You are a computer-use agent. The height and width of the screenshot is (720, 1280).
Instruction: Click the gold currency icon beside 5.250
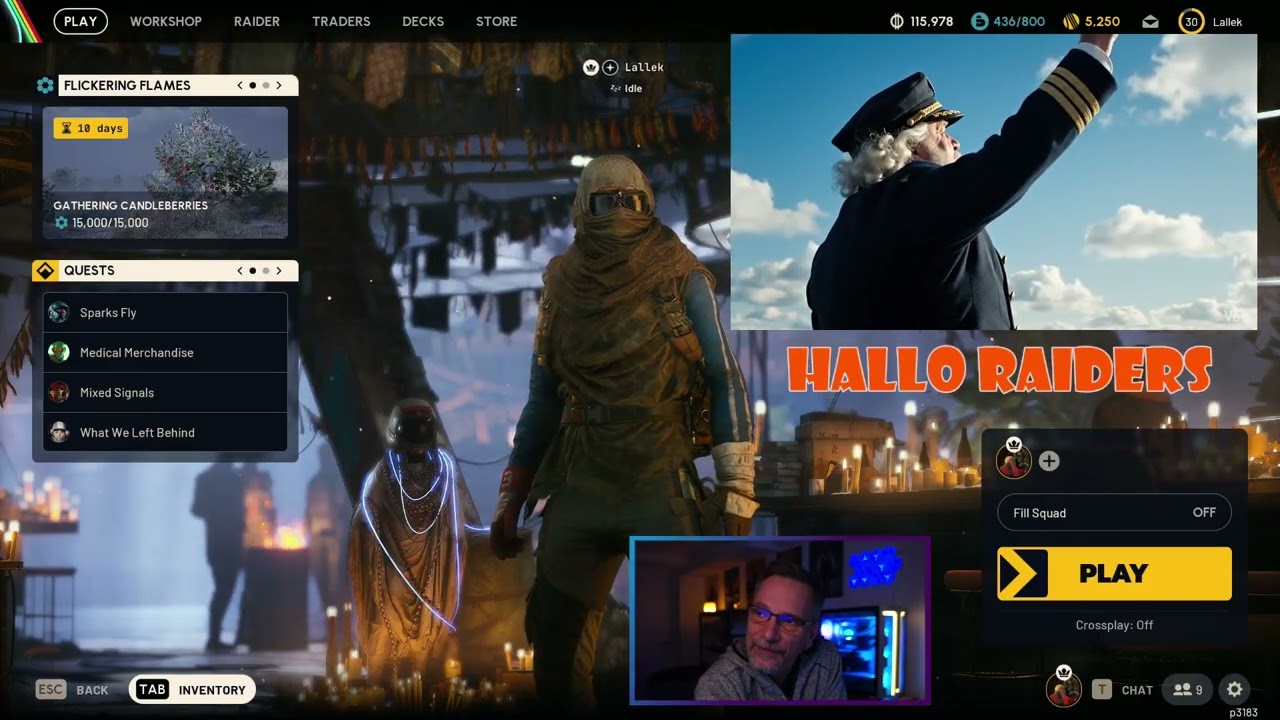[1071, 21]
